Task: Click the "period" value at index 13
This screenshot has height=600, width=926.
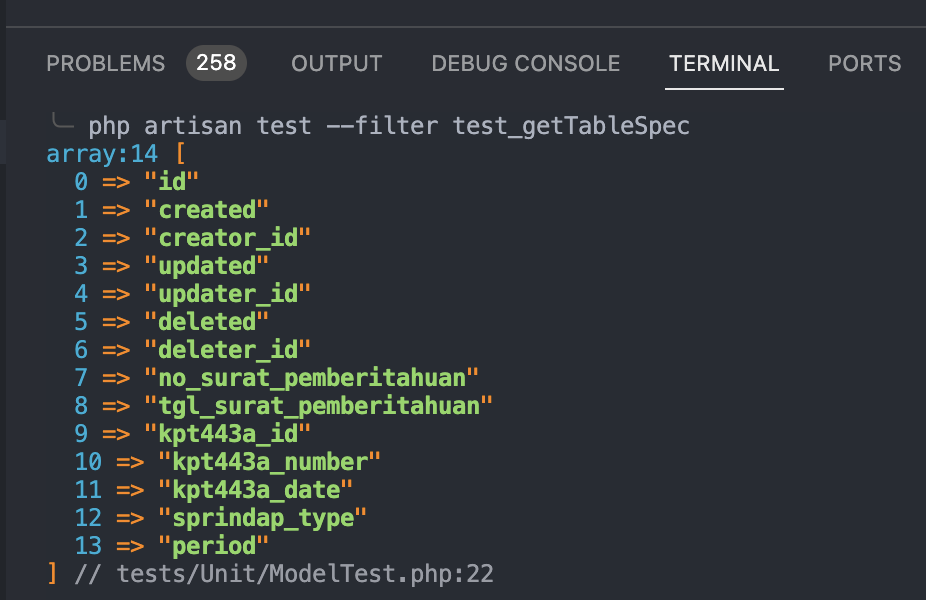Action: tap(213, 546)
